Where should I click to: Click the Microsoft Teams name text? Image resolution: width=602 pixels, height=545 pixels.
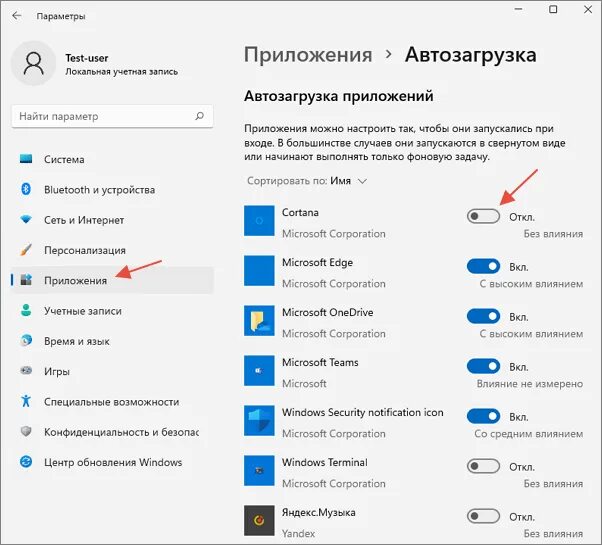[320, 362]
